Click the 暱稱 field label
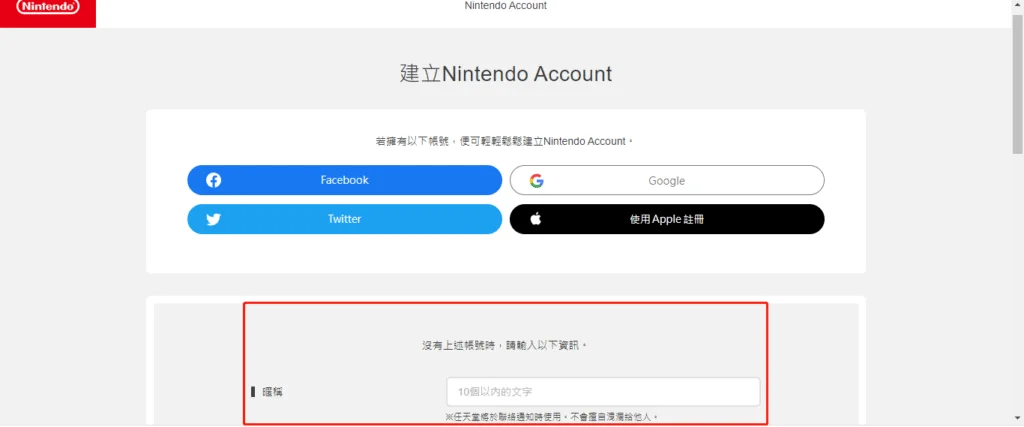 273,392
